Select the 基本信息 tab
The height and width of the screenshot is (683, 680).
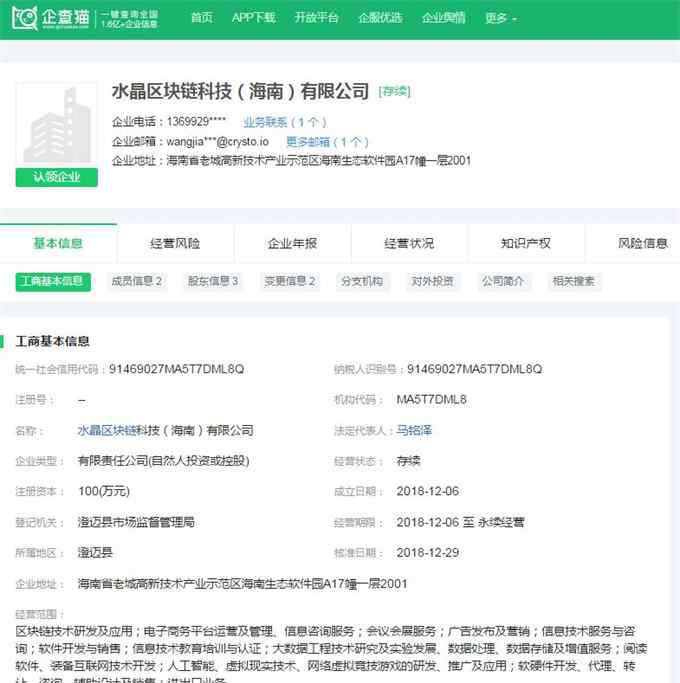coord(58,243)
